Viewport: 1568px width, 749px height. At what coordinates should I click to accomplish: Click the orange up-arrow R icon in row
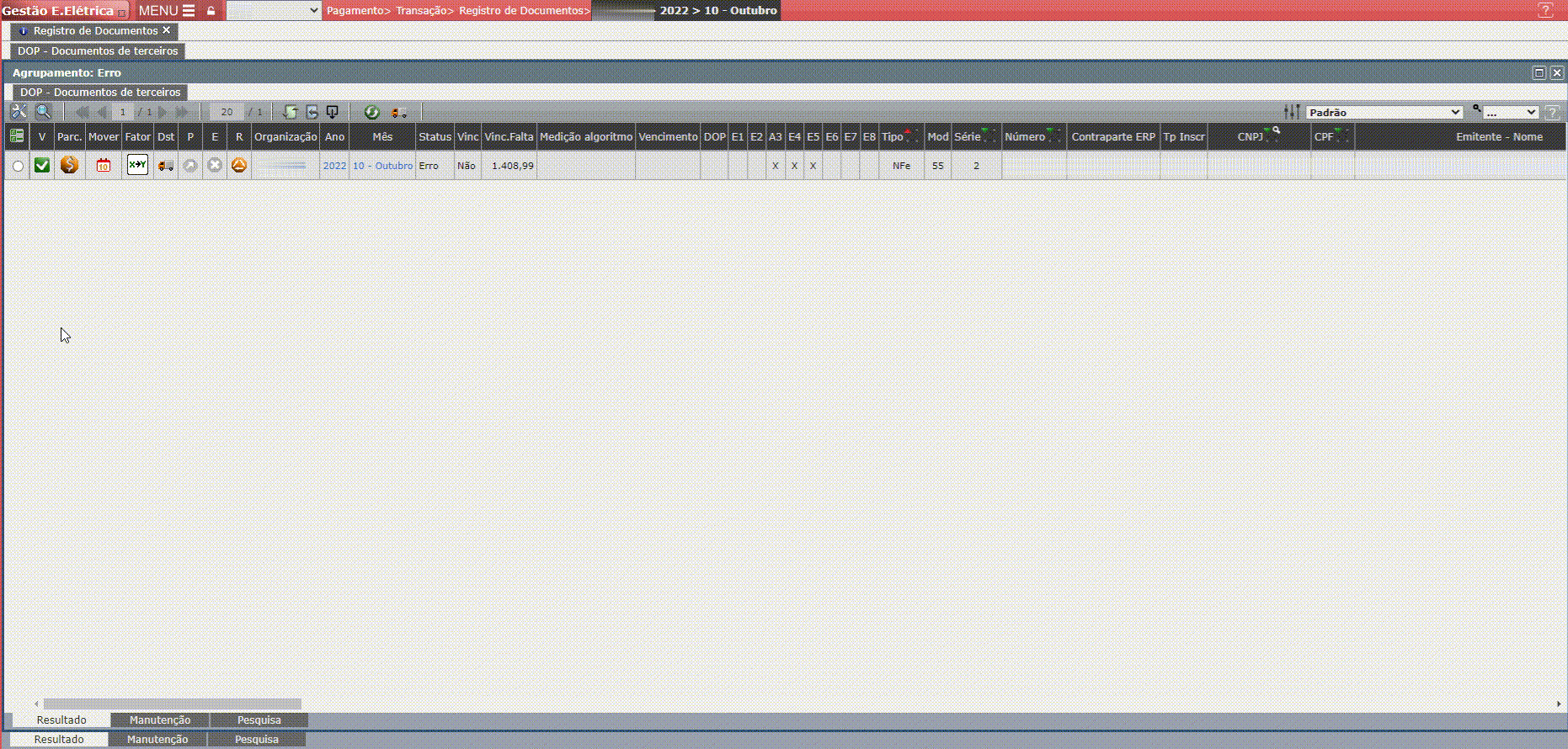tap(239, 166)
